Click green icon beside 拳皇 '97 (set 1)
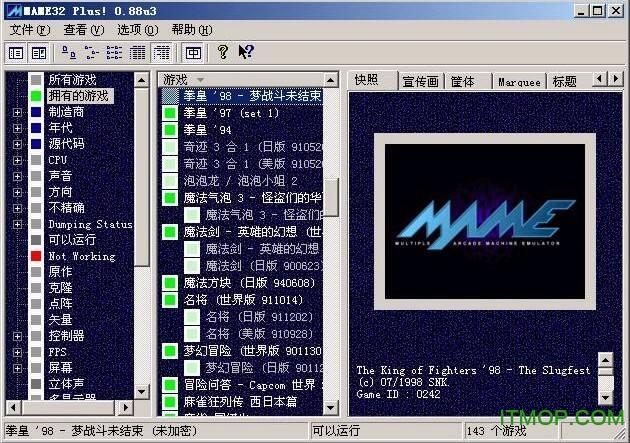Screen dimensions: 630x443 pos(170,113)
